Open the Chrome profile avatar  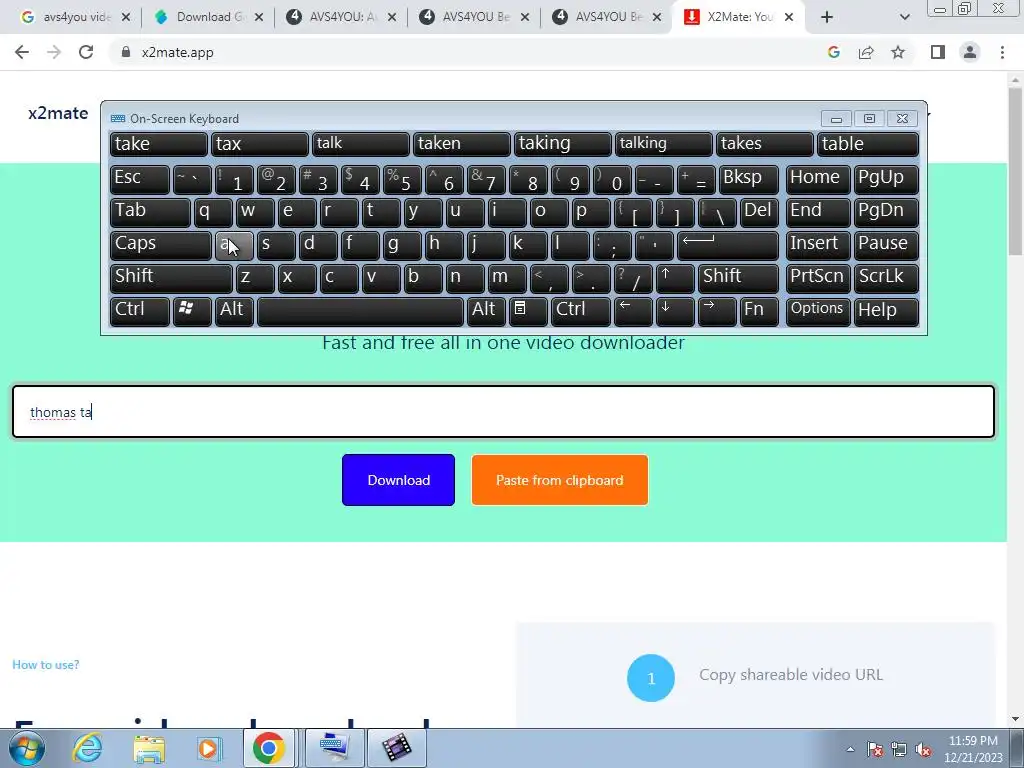click(x=970, y=52)
